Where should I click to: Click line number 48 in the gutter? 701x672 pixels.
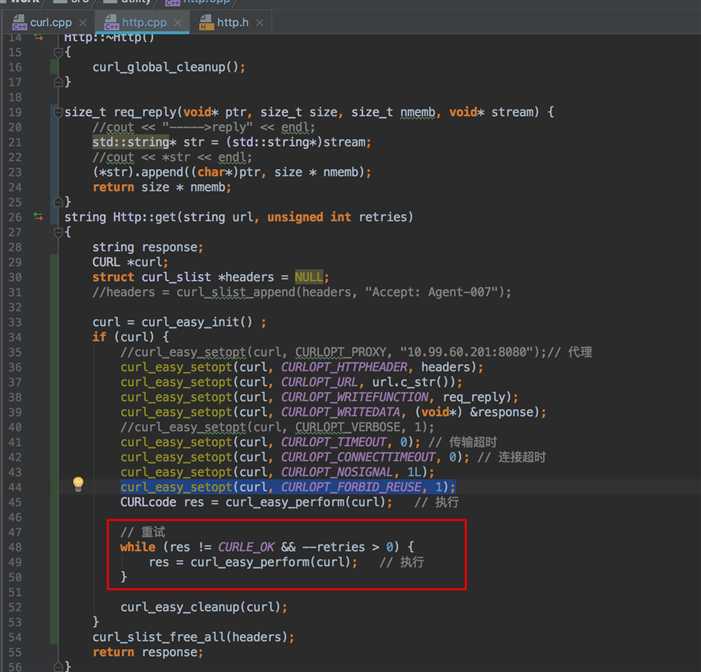[15, 547]
